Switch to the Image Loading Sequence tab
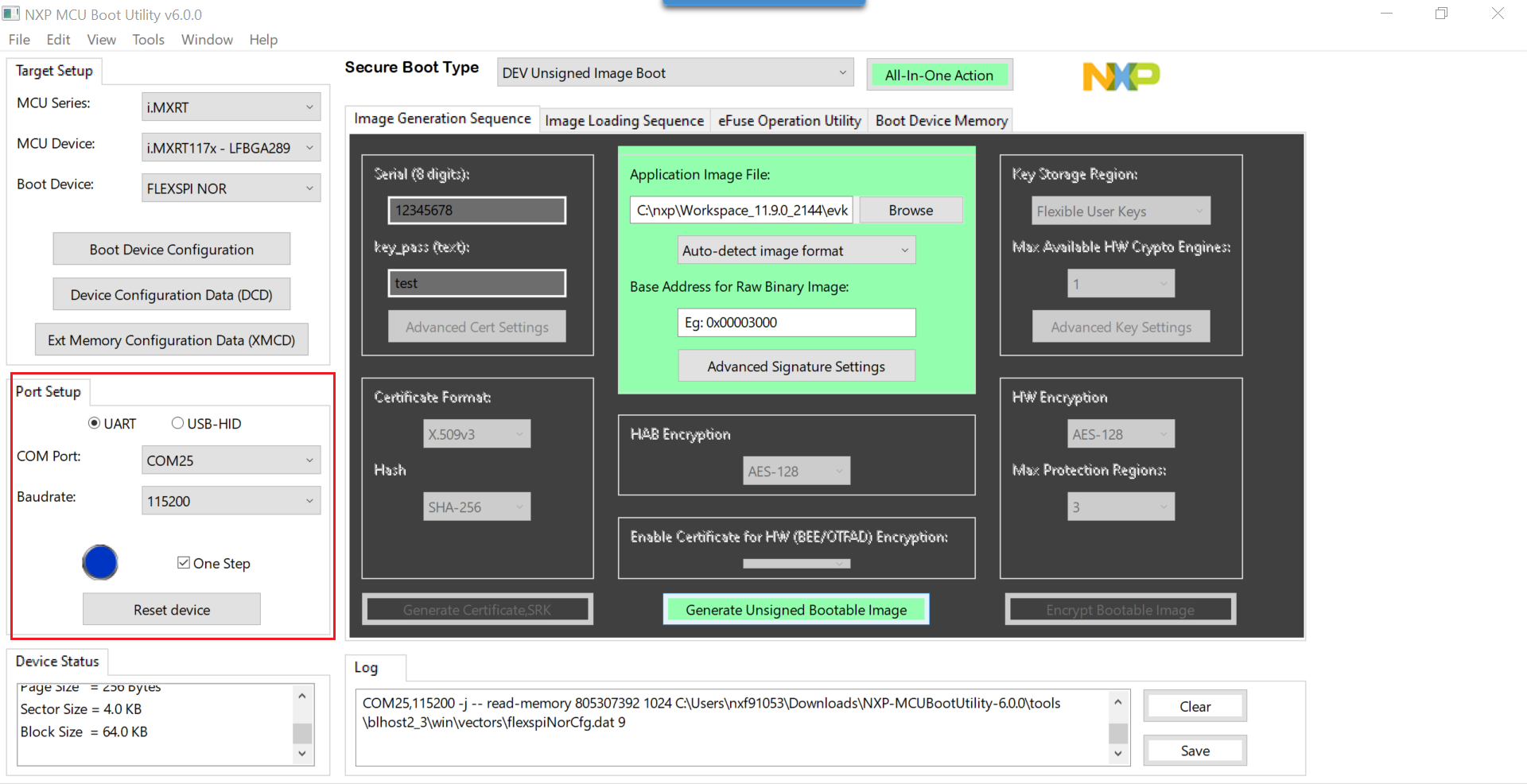 (x=624, y=120)
